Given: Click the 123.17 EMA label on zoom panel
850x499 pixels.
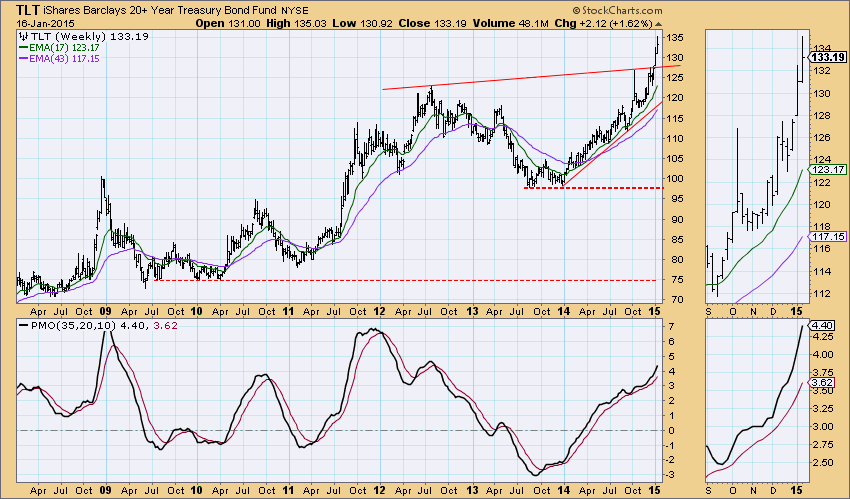Looking at the screenshot, I should (829, 170).
